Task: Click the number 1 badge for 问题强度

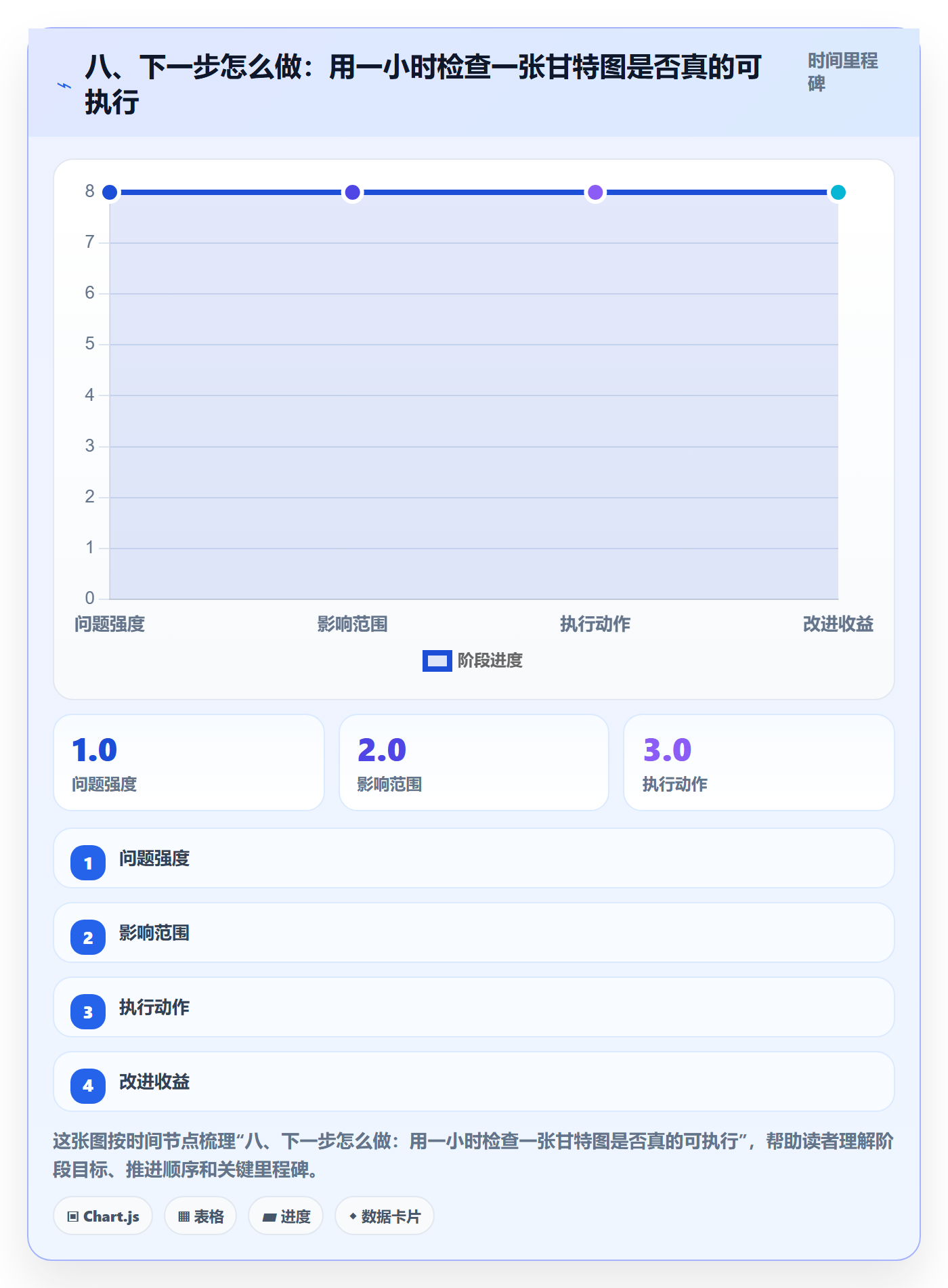Action: [88, 863]
